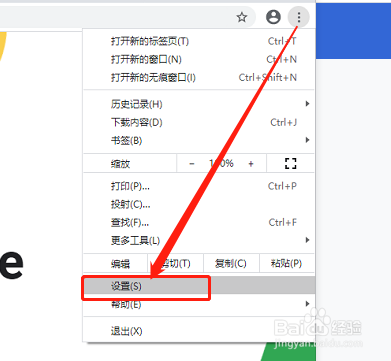Image resolution: width=391 pixels, height=361 pixels.
Task: Open 打开新的标签页(T) menu entry
Action: 199,41
